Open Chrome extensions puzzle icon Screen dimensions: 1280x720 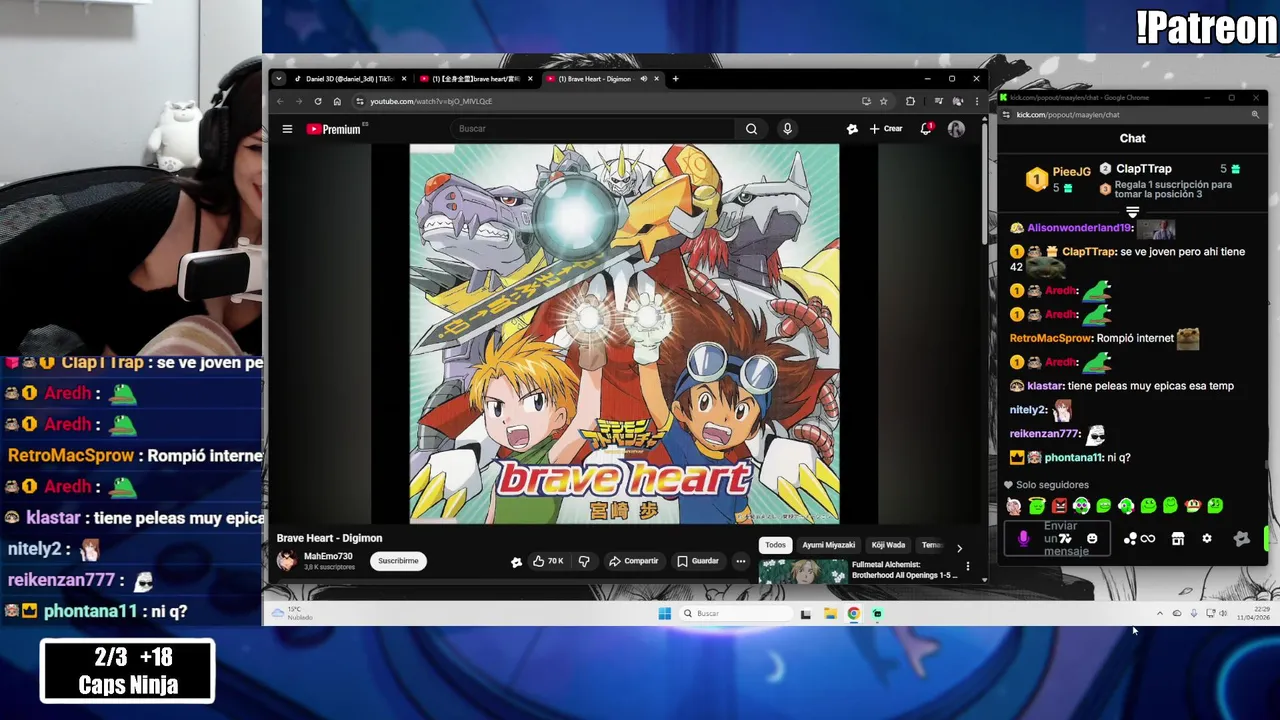pyautogui.click(x=910, y=101)
